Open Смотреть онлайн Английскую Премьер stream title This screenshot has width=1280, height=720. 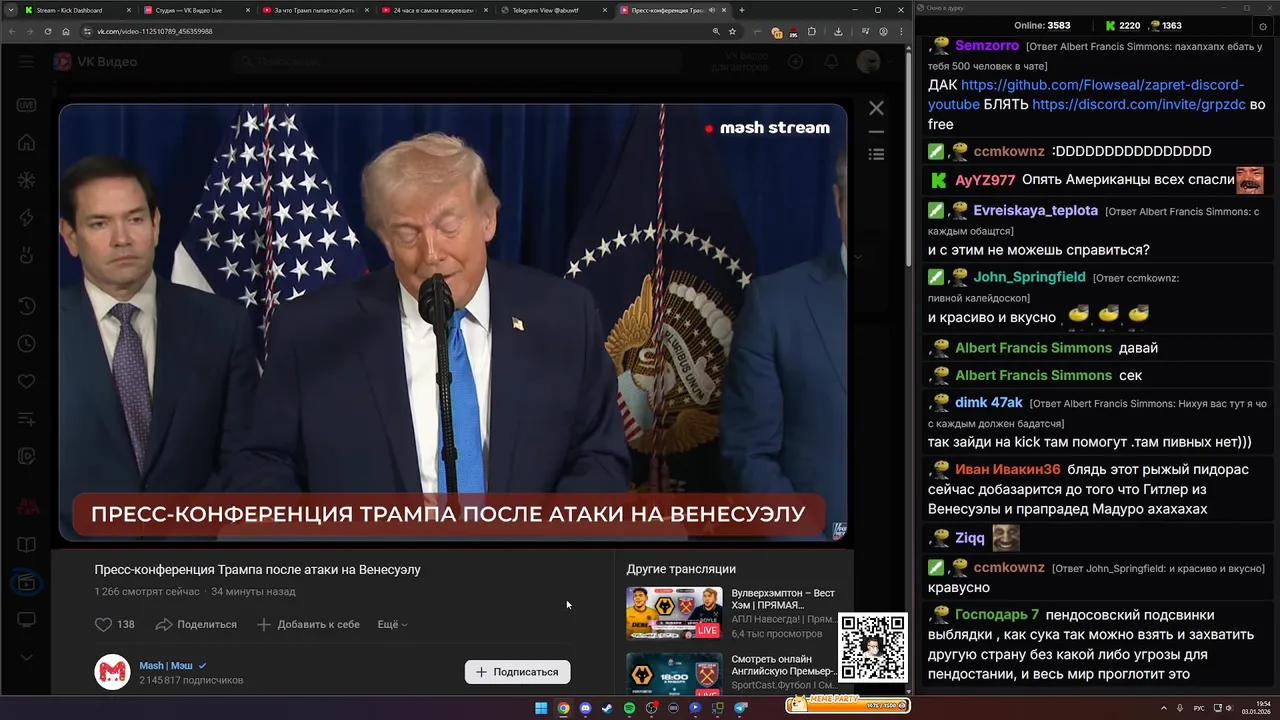[783, 665]
